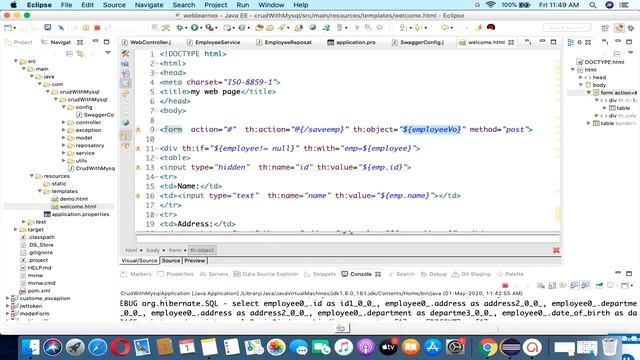Click Collapse All icon in Navigator panel
The height and width of the screenshot is (360, 640).
pyautogui.click(x=69, y=53)
